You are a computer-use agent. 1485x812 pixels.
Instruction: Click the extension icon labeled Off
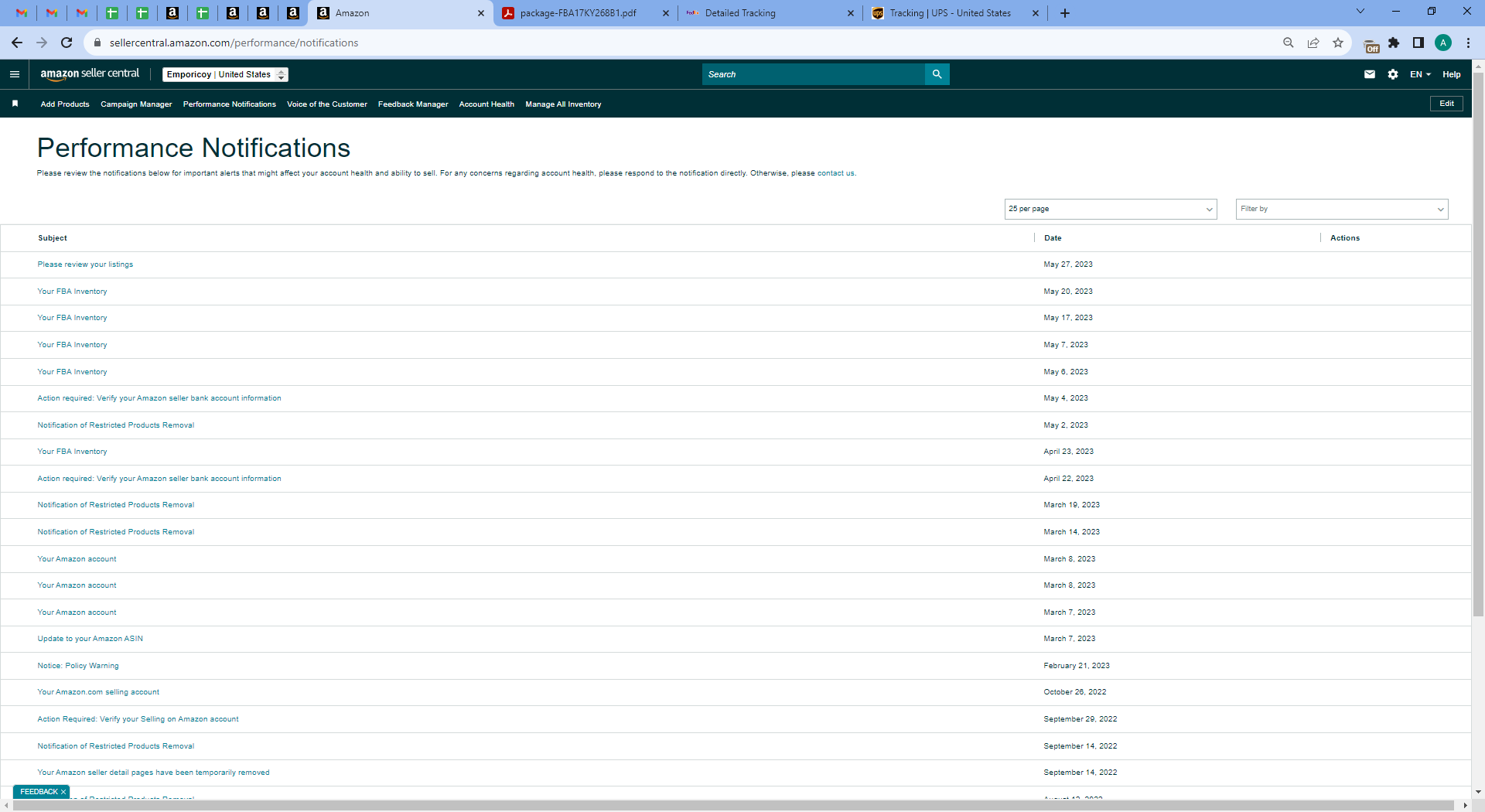pyautogui.click(x=1371, y=46)
